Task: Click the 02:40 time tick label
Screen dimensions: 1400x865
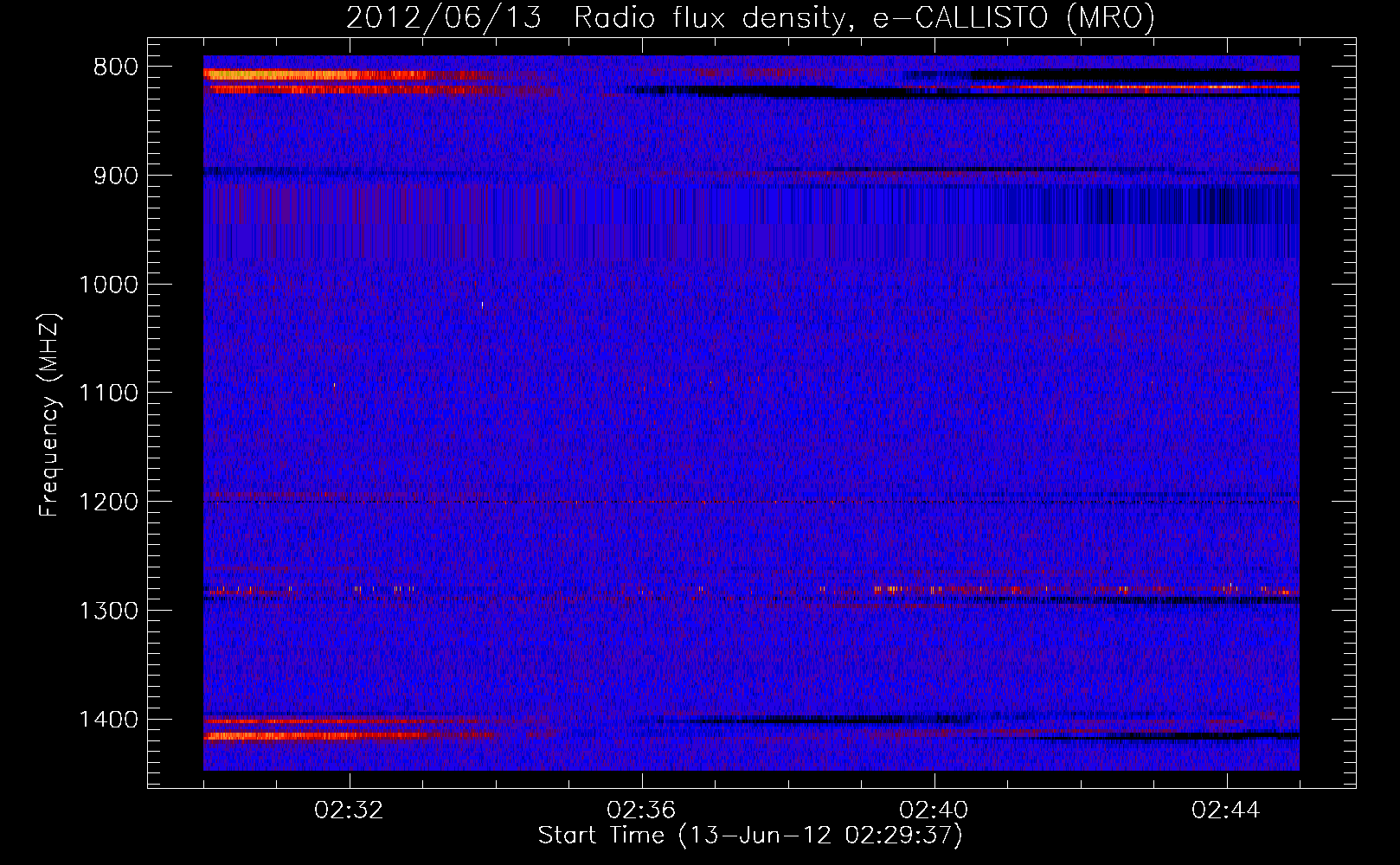Action: 934,811
